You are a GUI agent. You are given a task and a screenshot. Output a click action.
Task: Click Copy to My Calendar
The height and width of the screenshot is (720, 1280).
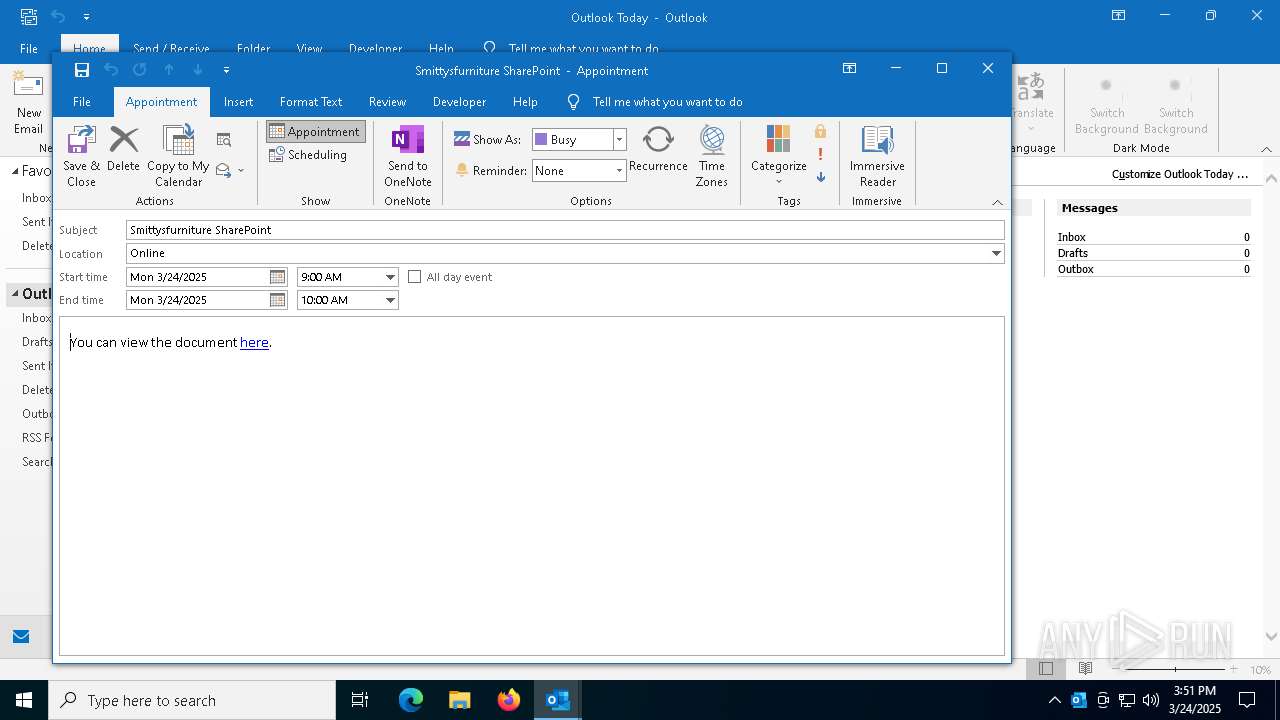pos(178,156)
